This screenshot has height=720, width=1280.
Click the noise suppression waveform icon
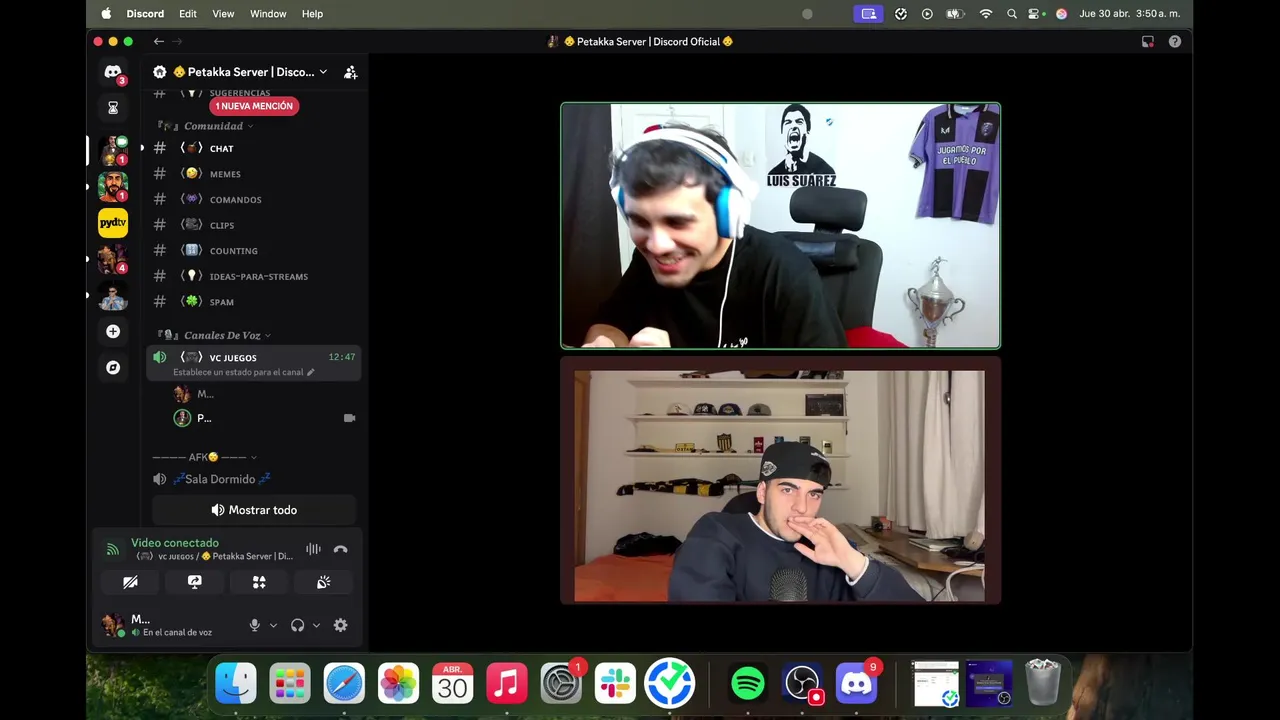click(x=313, y=549)
